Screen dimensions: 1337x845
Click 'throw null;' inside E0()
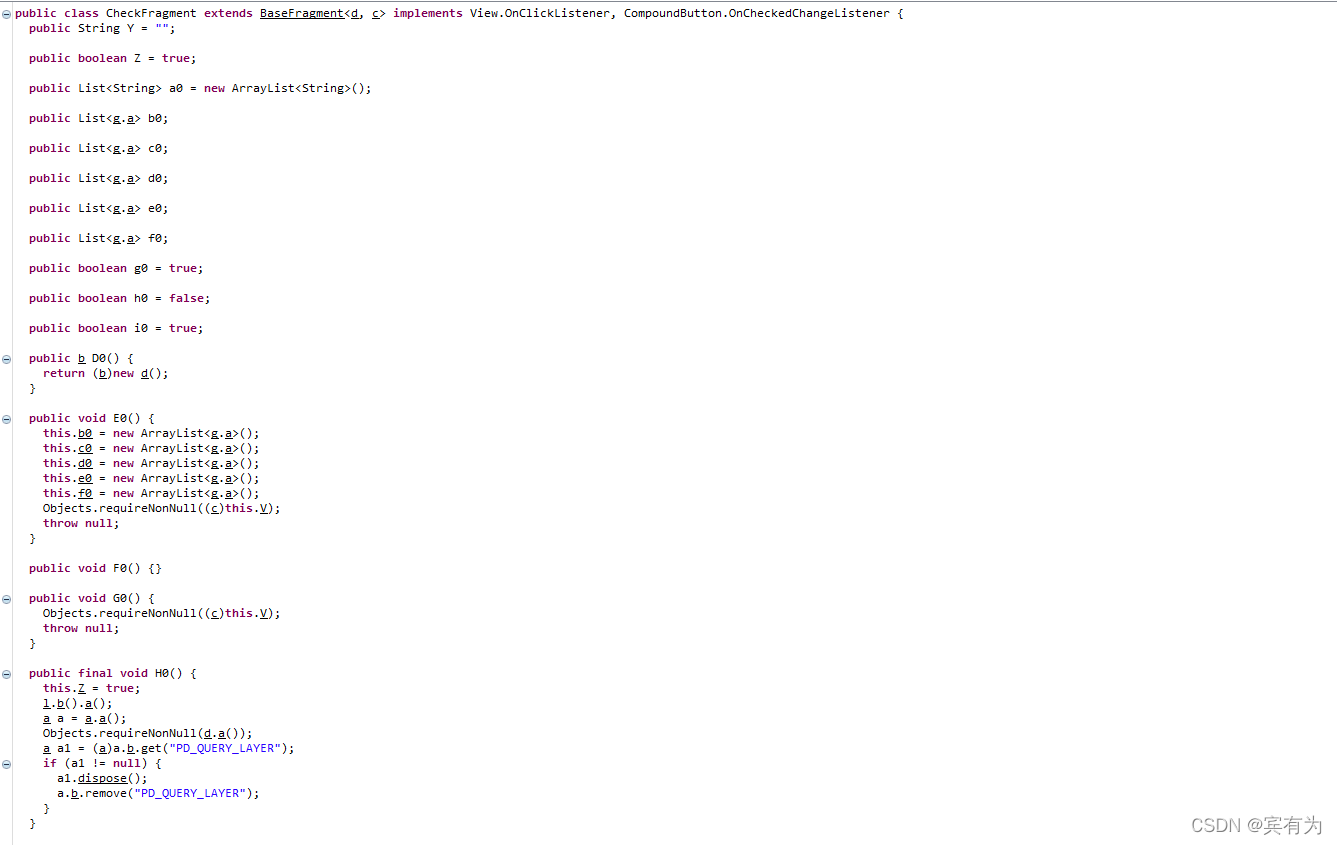81,523
